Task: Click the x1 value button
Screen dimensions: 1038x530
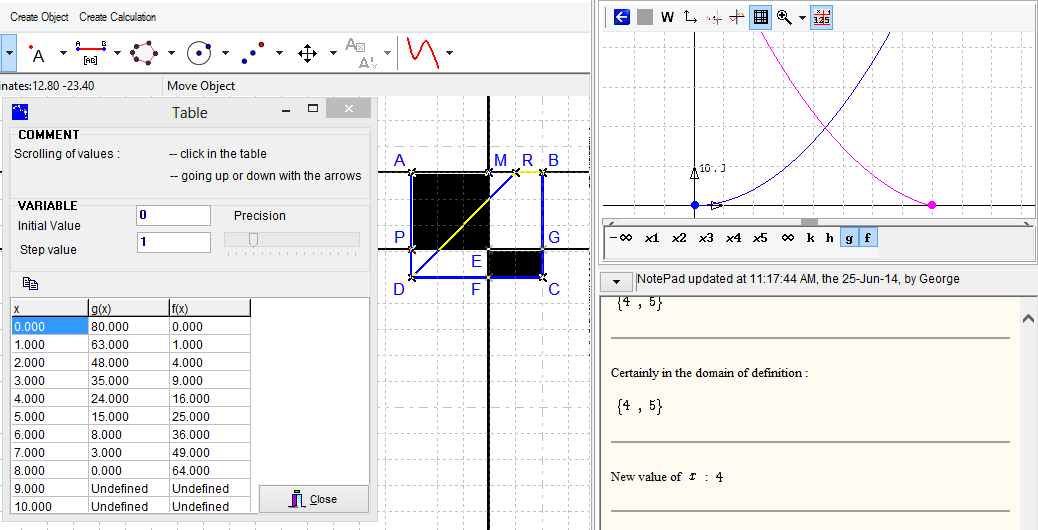Action: [x=652, y=238]
